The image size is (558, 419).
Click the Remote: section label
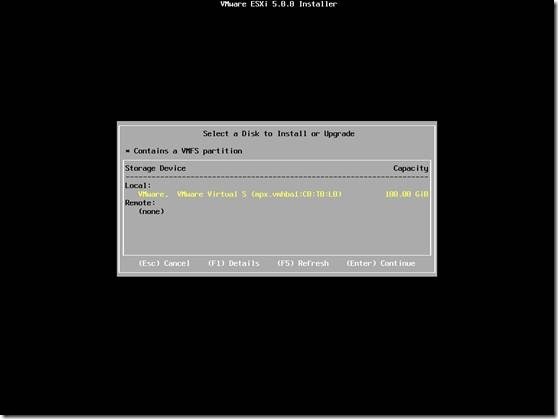tap(140, 203)
